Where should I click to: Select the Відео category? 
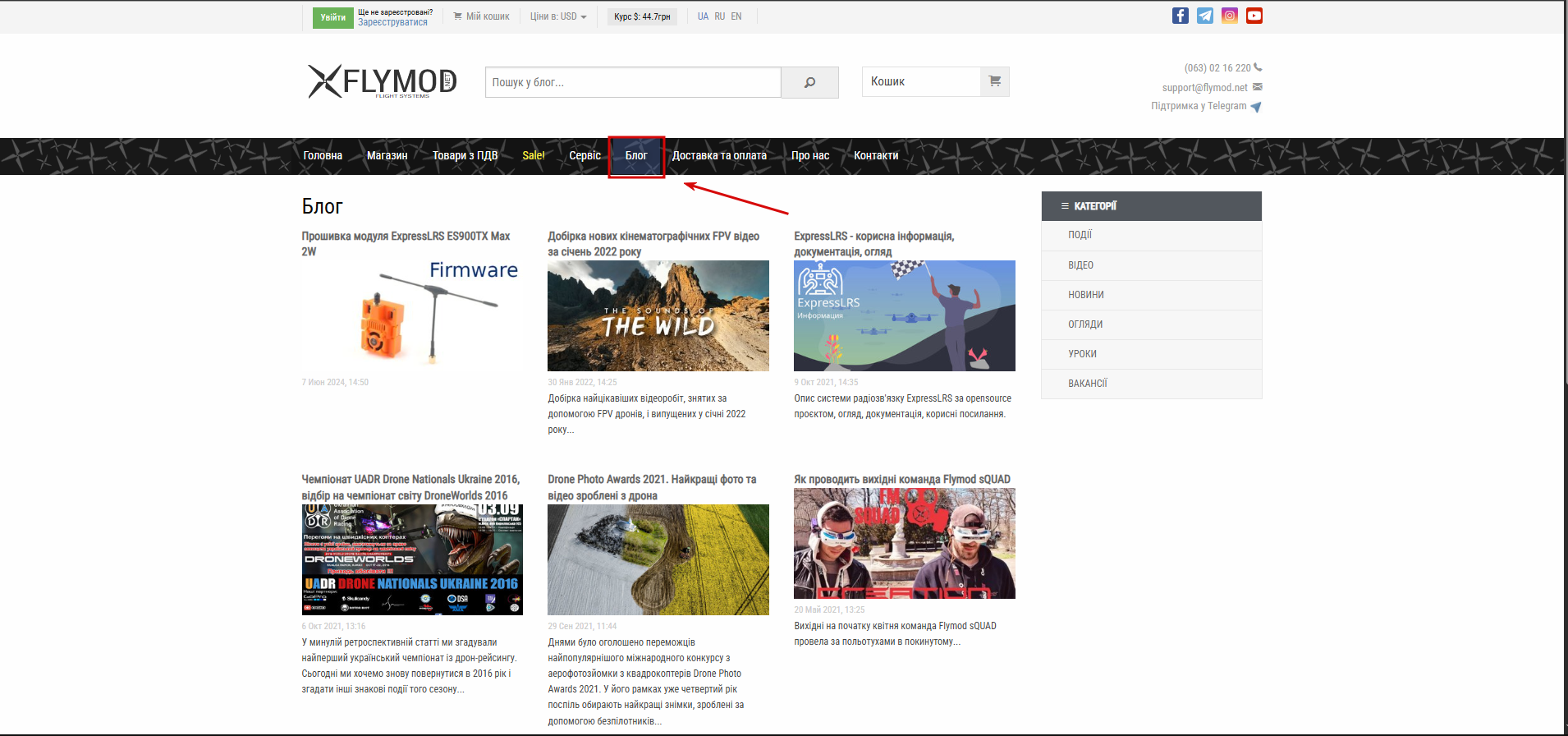(x=1152, y=265)
